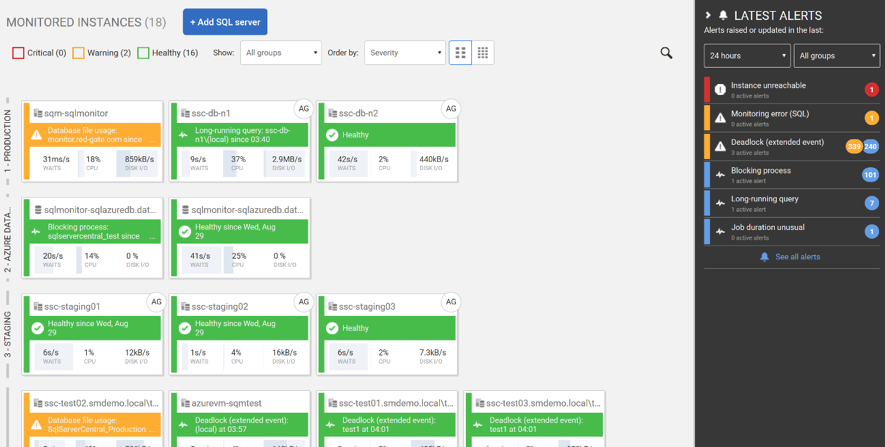Open the ssc-staging03 instance name
The height and width of the screenshot is (447, 885).
[367, 307]
